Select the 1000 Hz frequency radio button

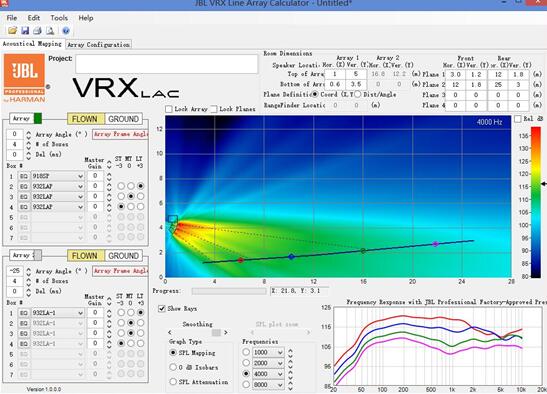click(246, 352)
